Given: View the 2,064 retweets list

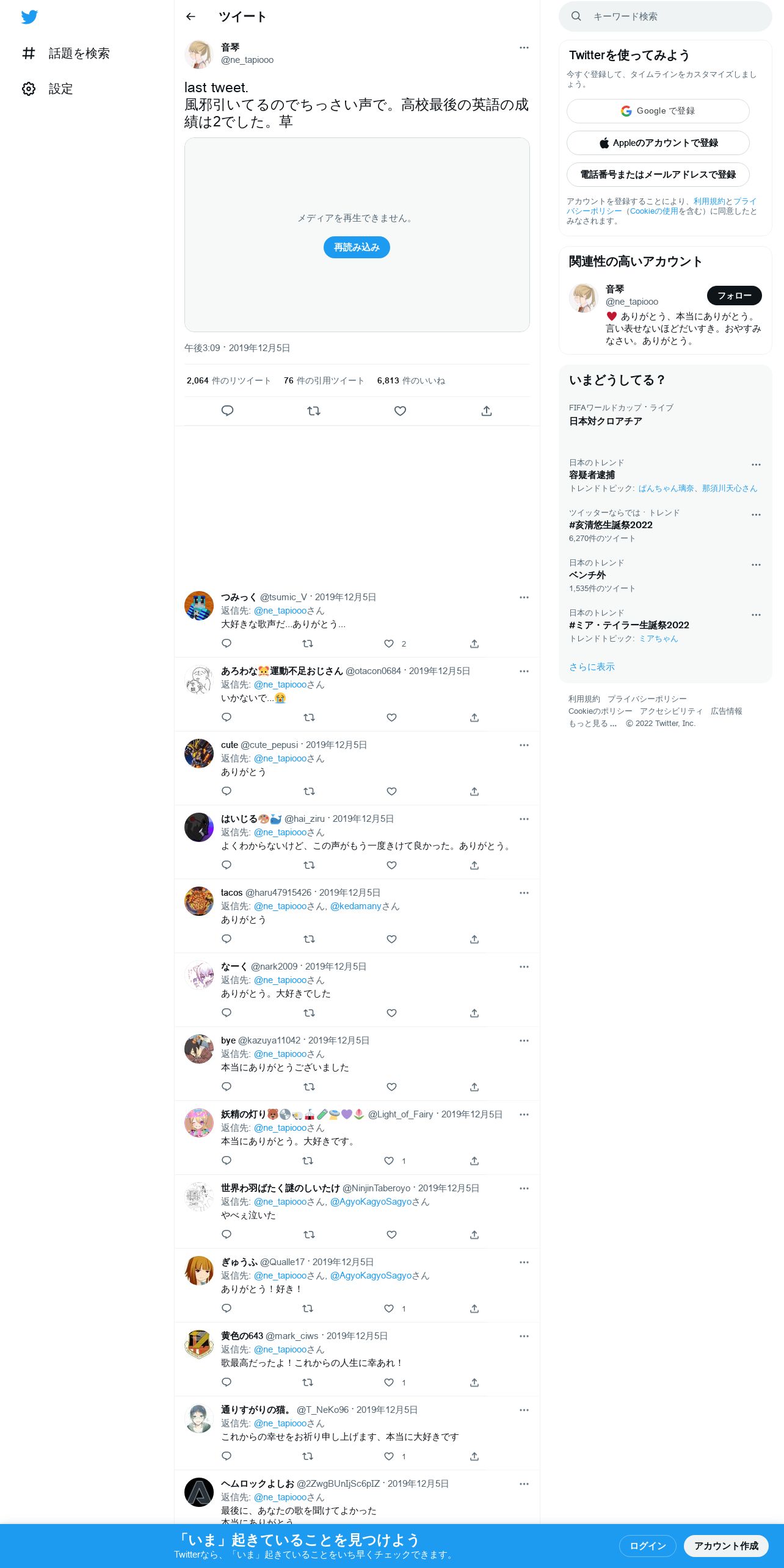Looking at the screenshot, I should tap(229, 380).
